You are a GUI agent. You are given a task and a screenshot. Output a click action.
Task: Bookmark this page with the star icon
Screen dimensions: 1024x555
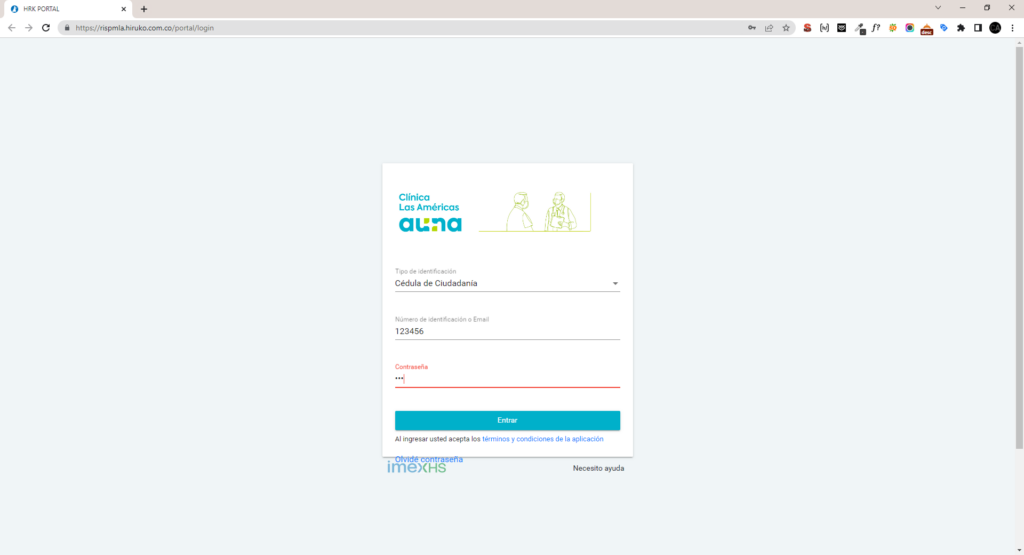tap(786, 27)
